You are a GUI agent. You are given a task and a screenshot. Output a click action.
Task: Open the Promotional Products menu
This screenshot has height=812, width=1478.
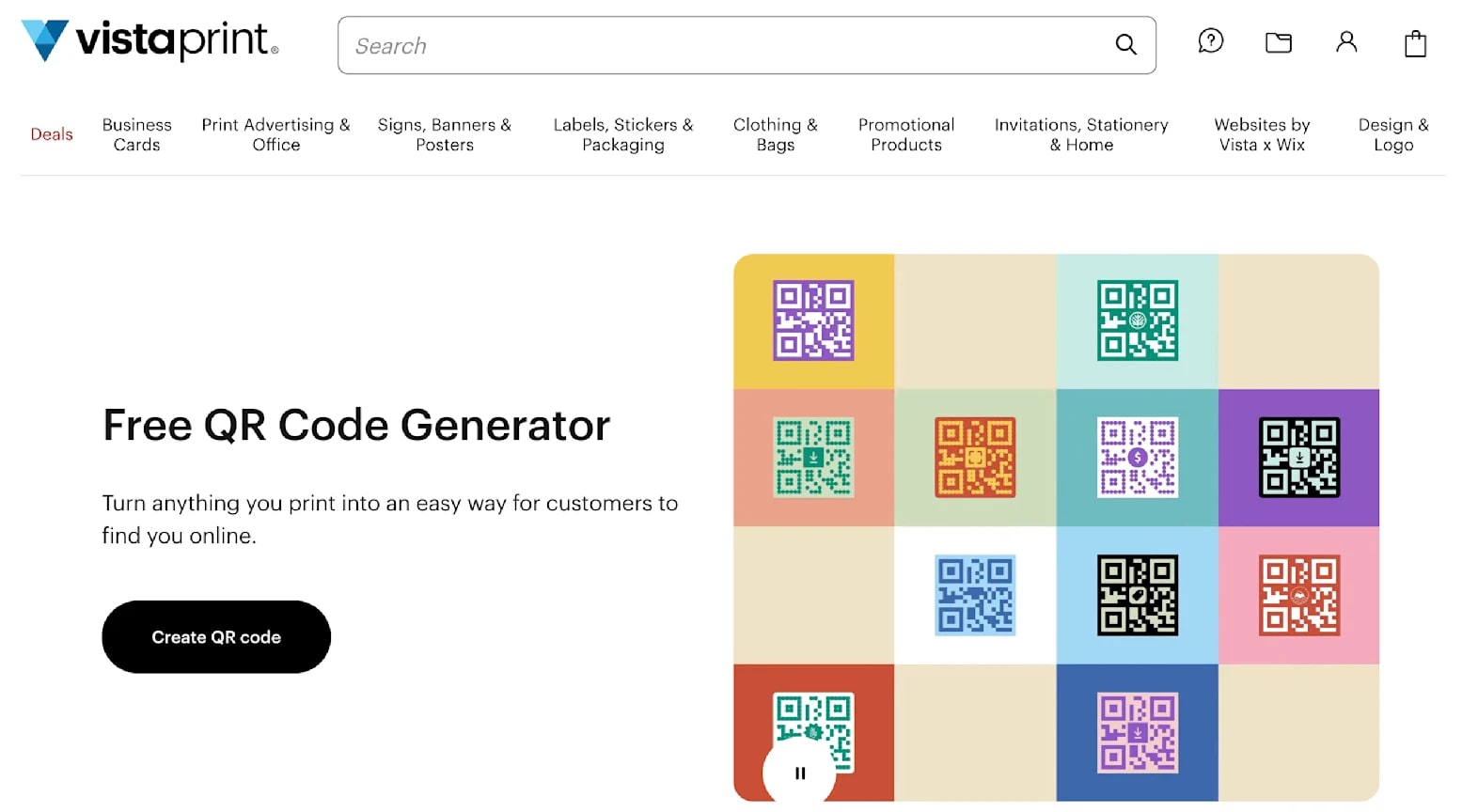tap(905, 133)
